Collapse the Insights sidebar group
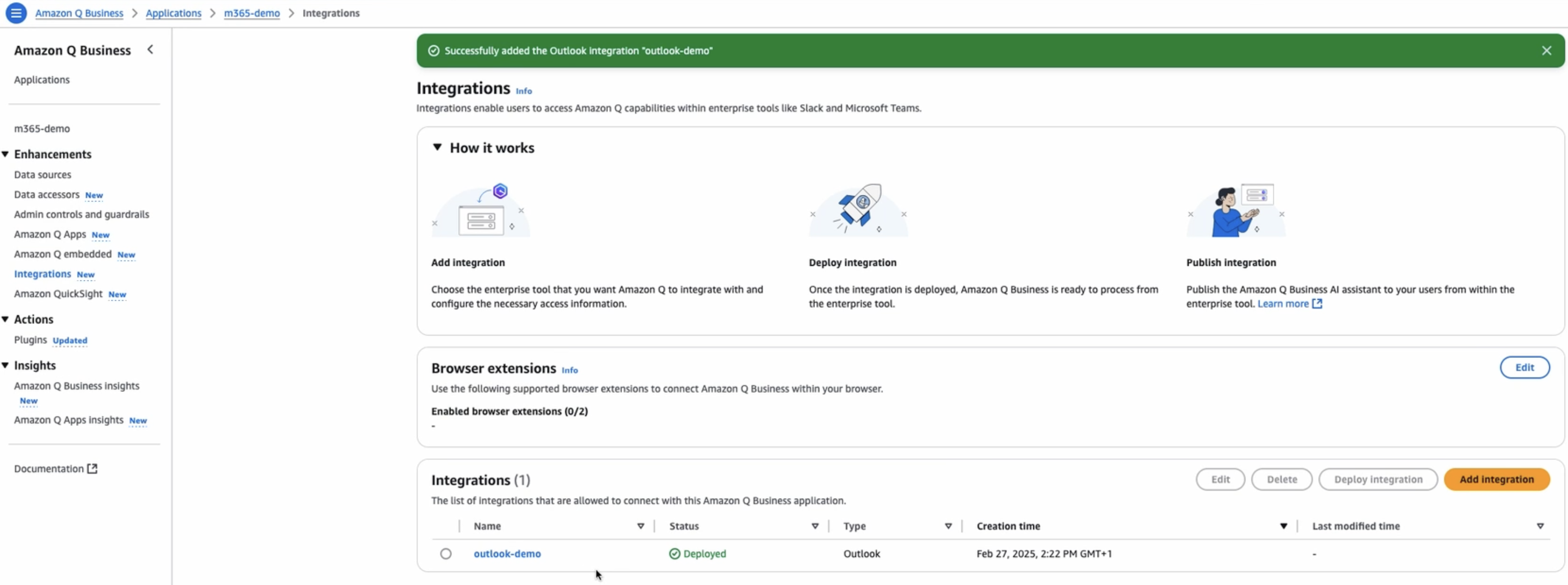Image resolution: width=1568 pixels, height=585 pixels. tap(5, 365)
